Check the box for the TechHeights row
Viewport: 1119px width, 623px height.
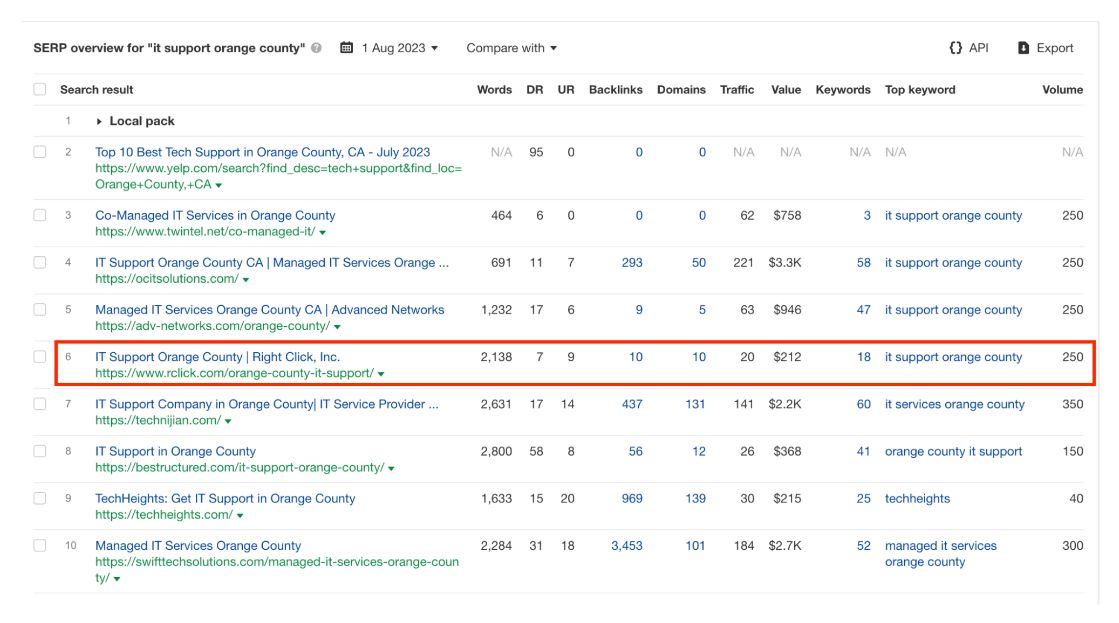point(40,498)
